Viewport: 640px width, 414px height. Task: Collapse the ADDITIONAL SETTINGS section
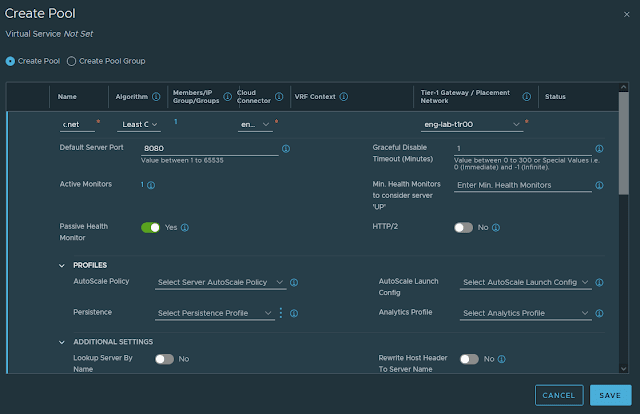(62, 343)
